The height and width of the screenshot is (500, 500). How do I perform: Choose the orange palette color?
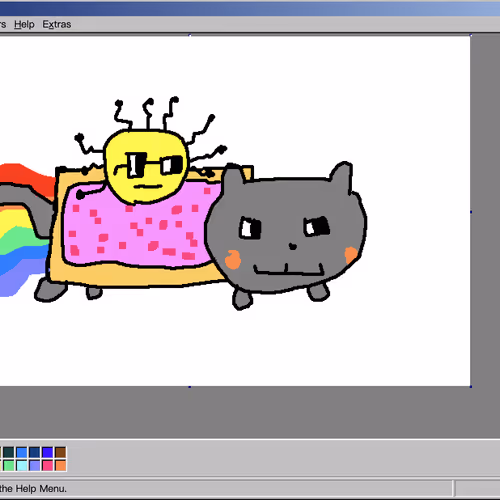coord(60,465)
